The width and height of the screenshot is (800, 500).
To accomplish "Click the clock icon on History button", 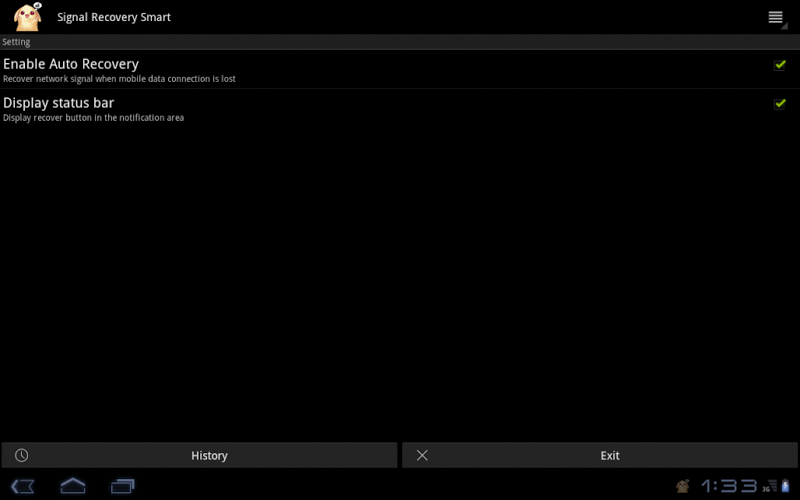I will pos(21,455).
